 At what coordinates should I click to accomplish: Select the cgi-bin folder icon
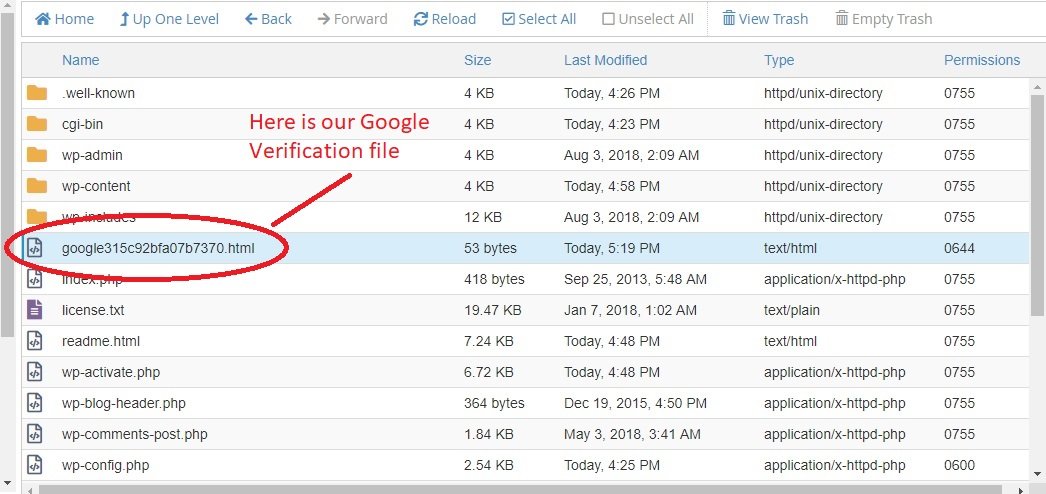(x=37, y=124)
